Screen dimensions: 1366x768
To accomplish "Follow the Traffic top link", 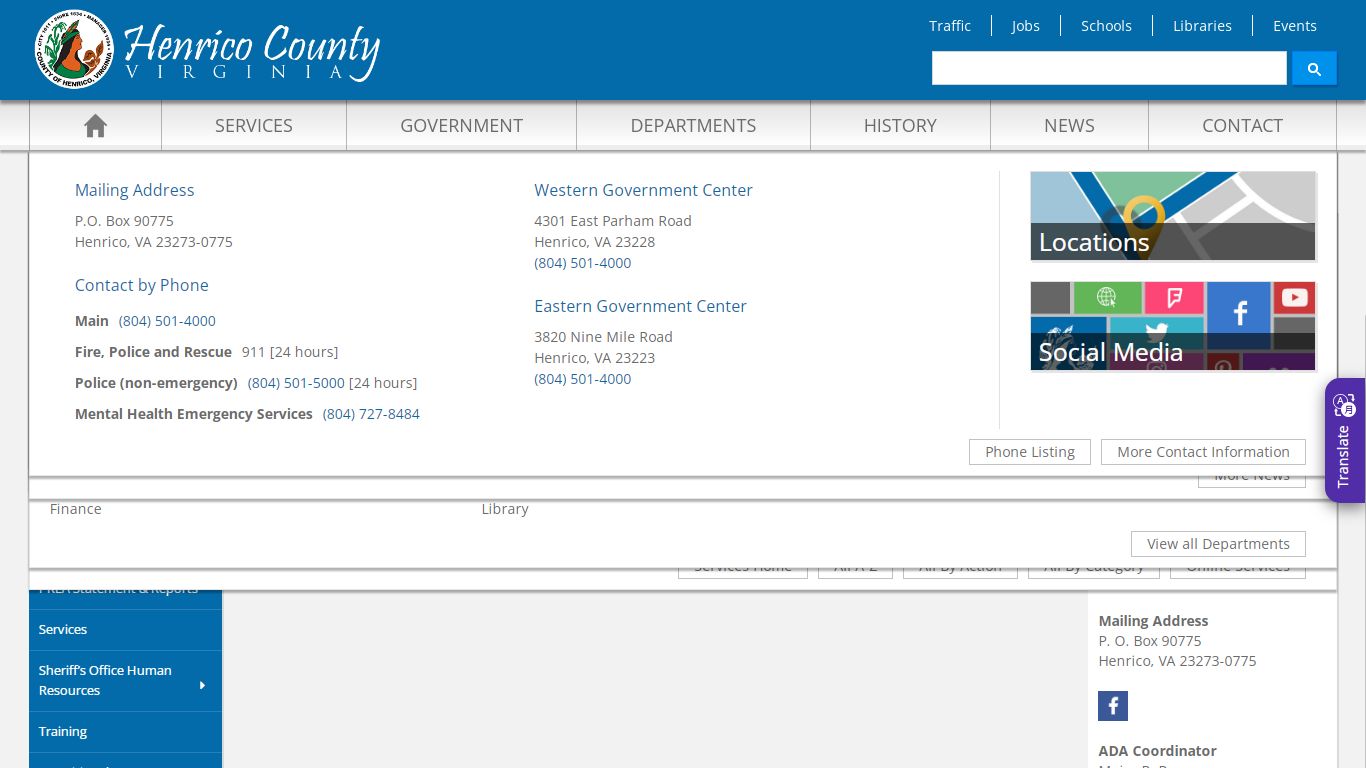I will [x=950, y=26].
